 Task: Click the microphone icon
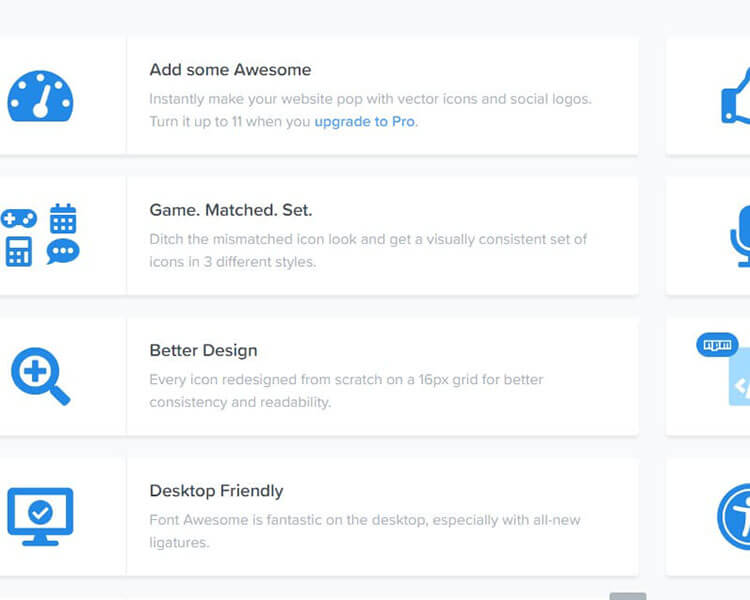[740, 238]
